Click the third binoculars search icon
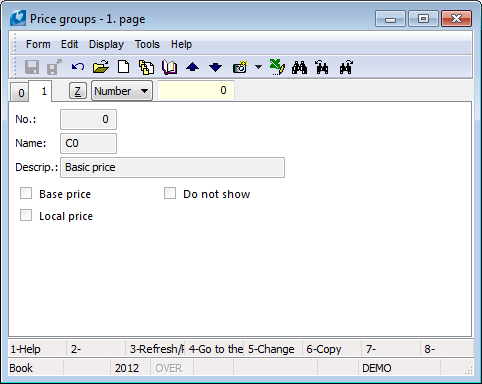The height and width of the screenshot is (384, 482). point(346,67)
